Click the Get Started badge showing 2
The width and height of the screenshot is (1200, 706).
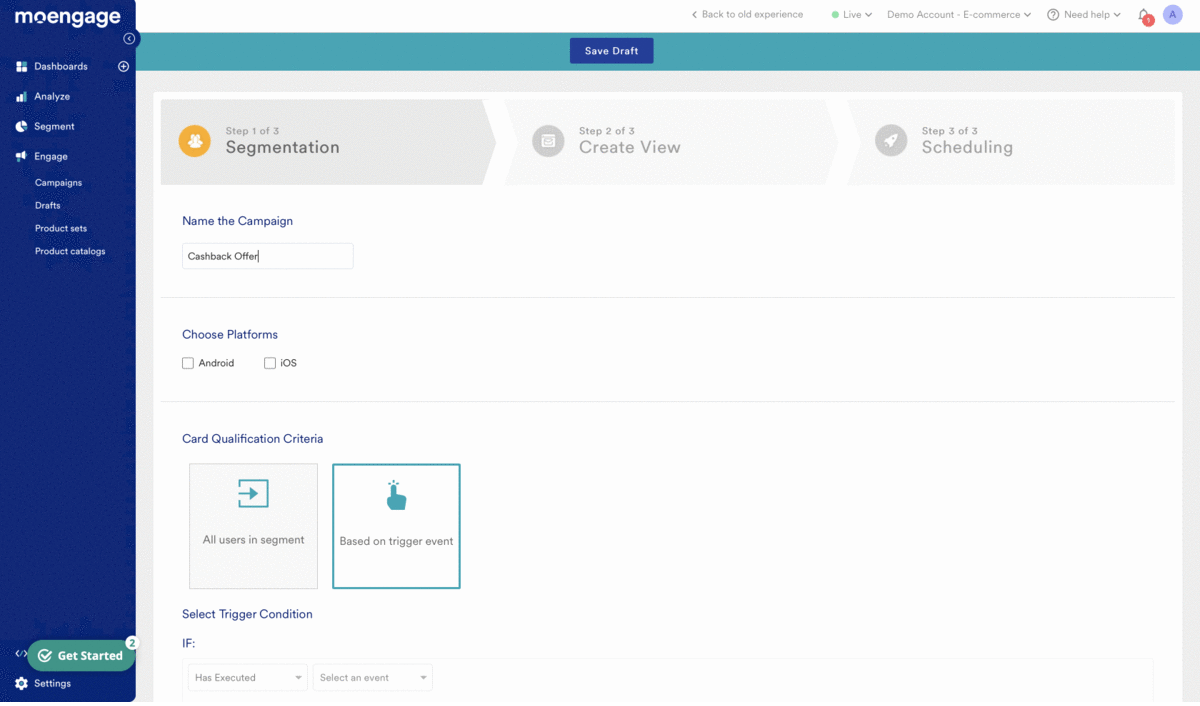[131, 643]
